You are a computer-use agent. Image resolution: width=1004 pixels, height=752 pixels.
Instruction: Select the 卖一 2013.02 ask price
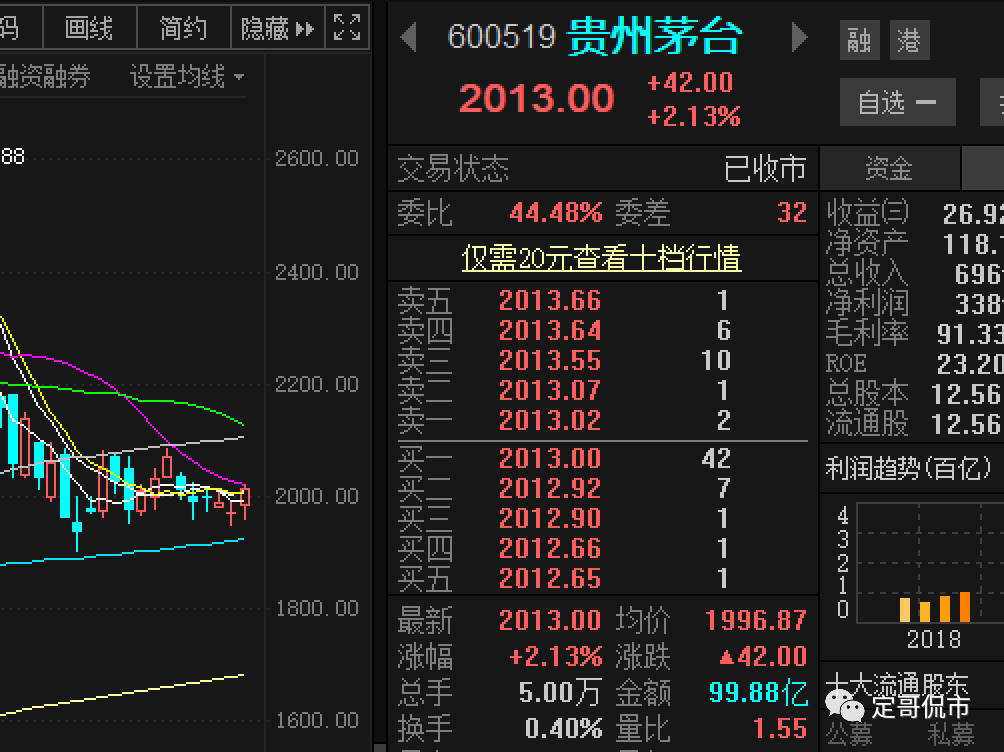pos(549,420)
